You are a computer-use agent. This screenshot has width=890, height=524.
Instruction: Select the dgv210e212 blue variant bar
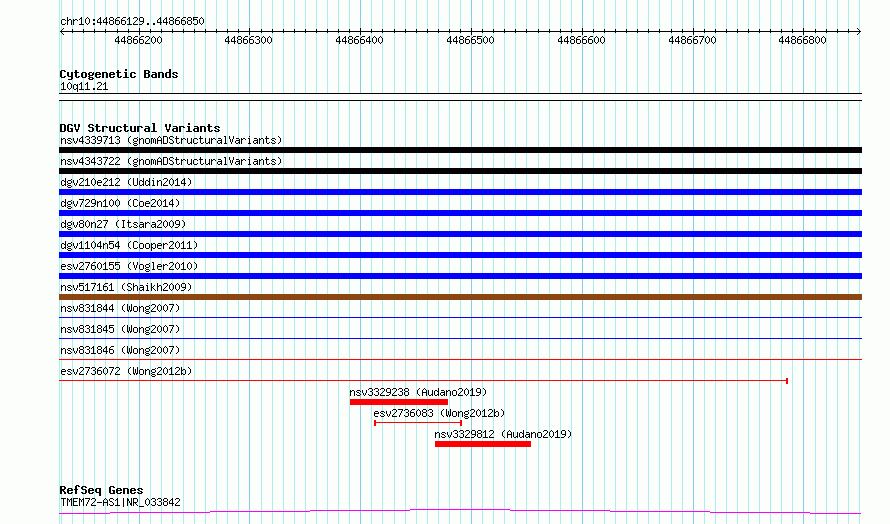[x=460, y=192]
